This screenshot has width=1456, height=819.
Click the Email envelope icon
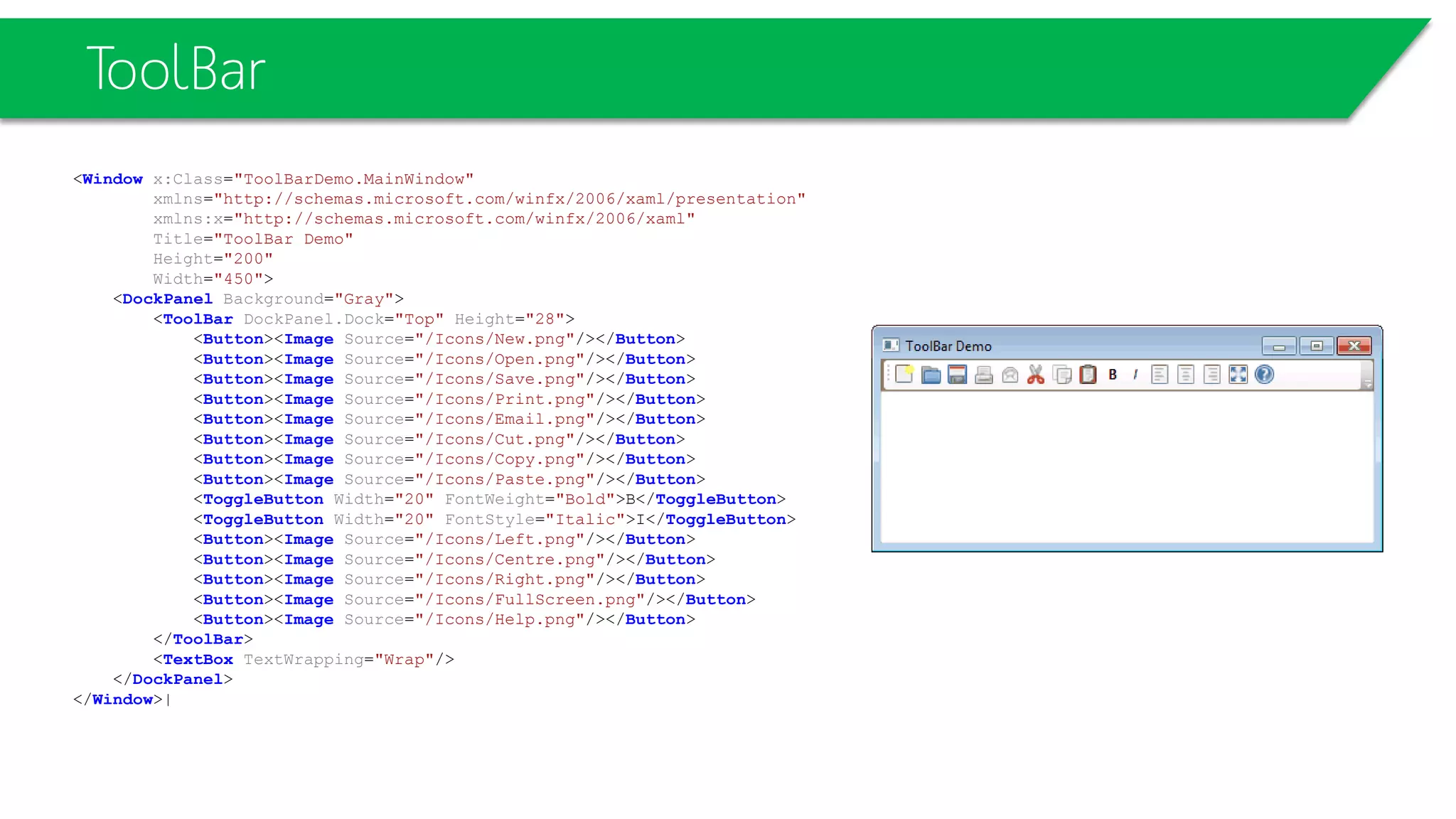pos(1010,375)
